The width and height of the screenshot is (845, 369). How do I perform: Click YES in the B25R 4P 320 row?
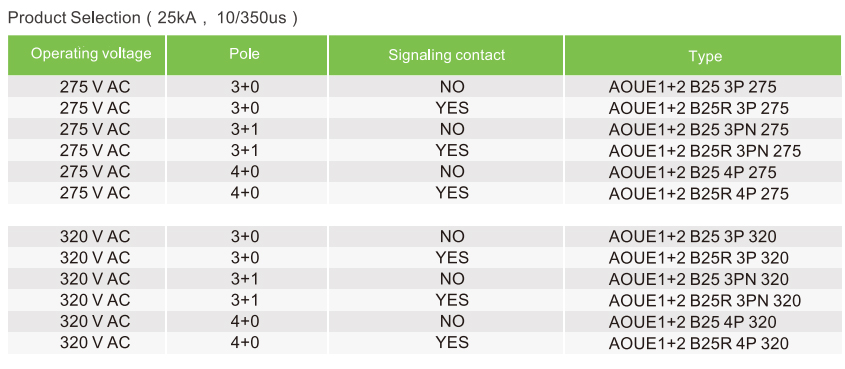tap(452, 343)
